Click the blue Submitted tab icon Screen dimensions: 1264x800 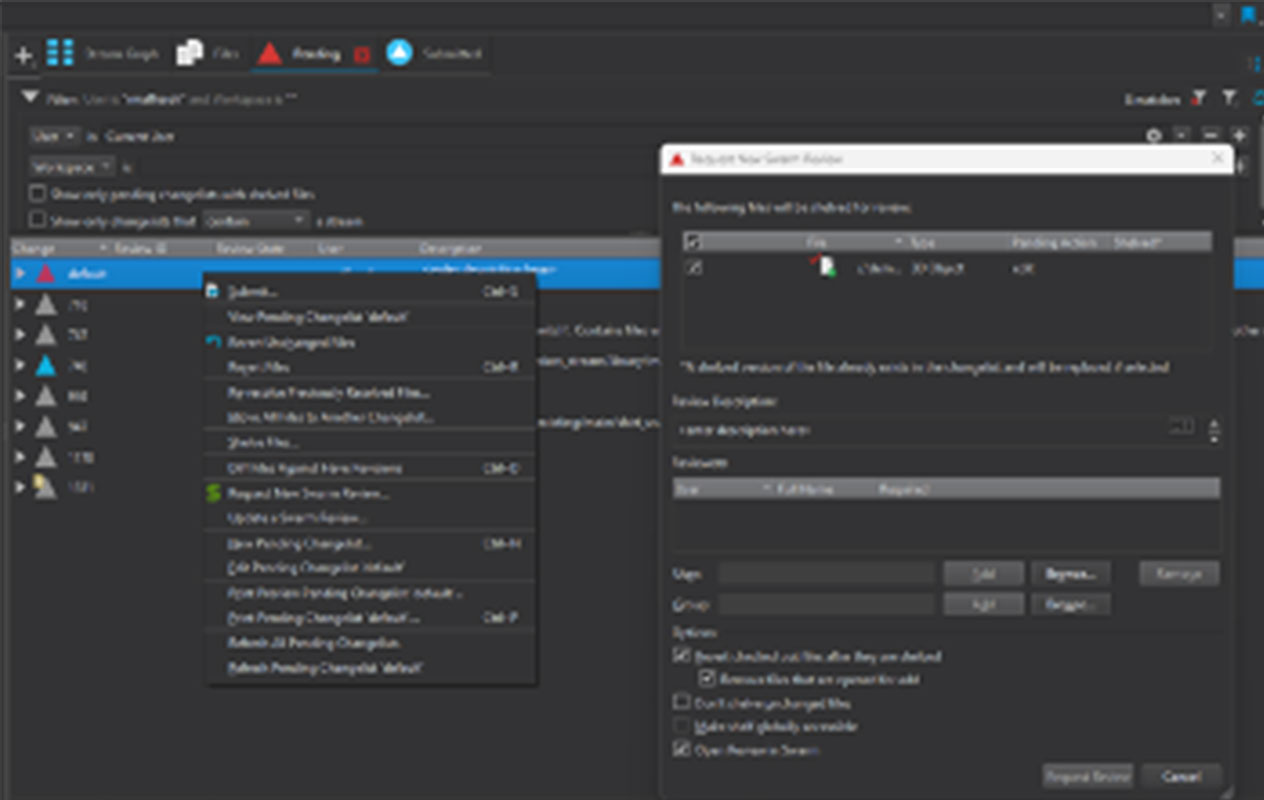click(399, 53)
